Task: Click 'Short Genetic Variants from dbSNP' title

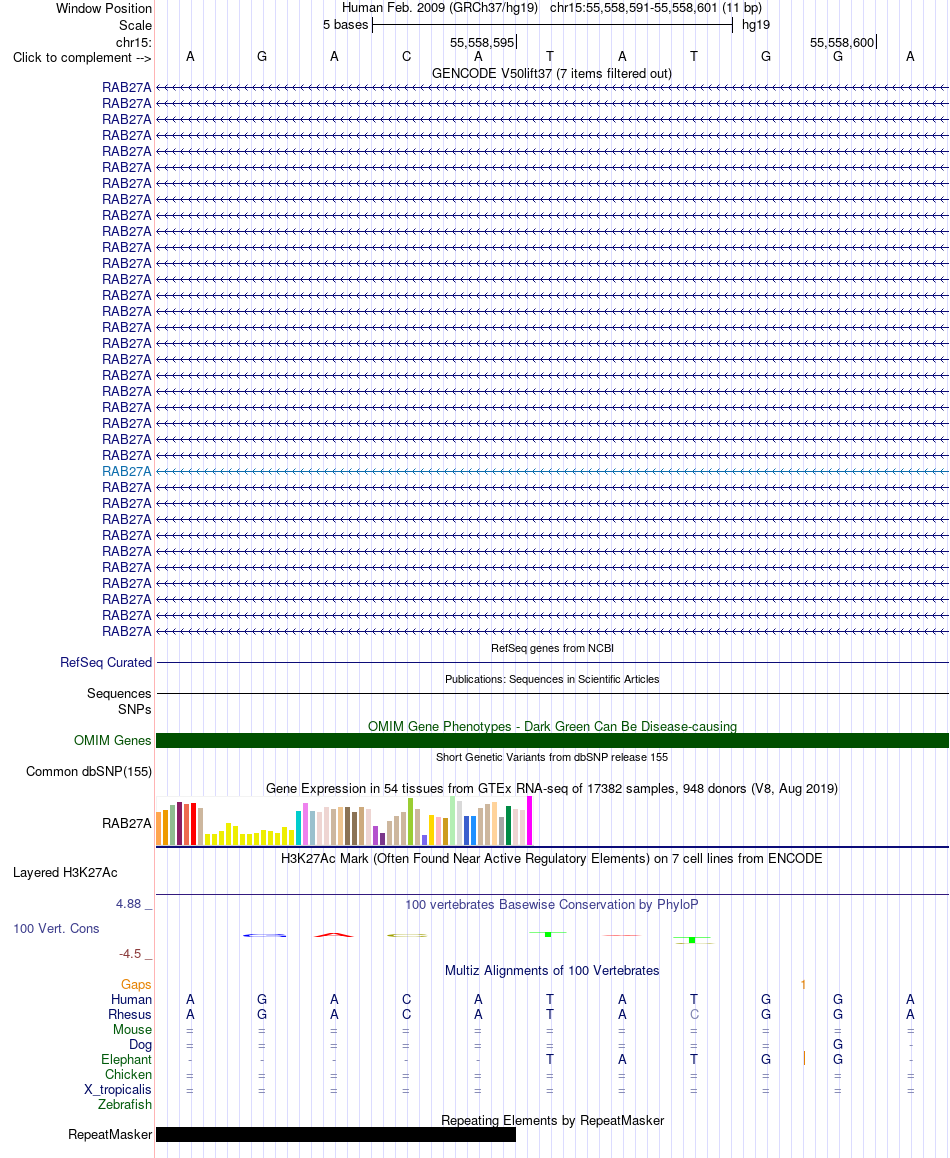Action: point(552,757)
